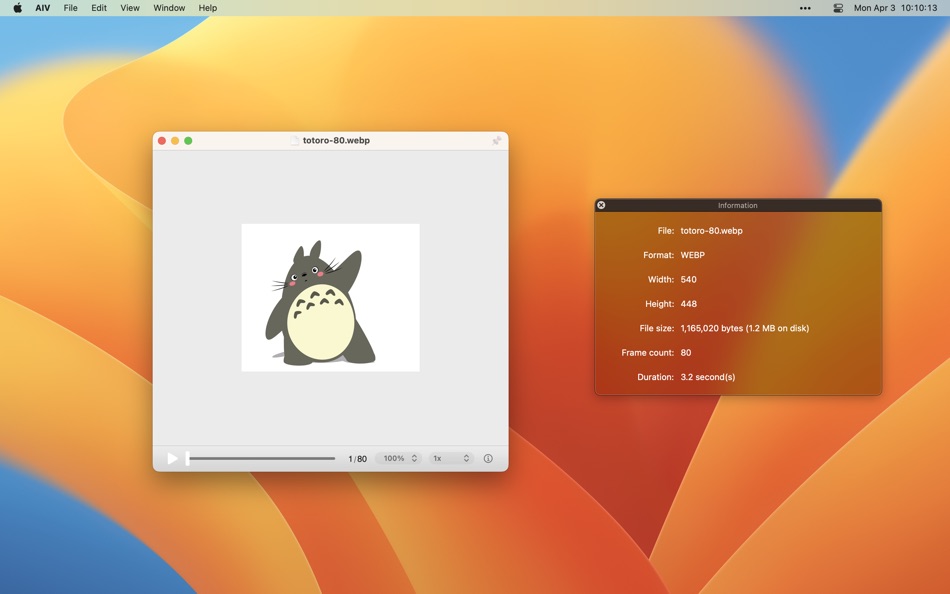Click the file name value totoro-80.webp in Information
The width and height of the screenshot is (950, 594).
711,231
